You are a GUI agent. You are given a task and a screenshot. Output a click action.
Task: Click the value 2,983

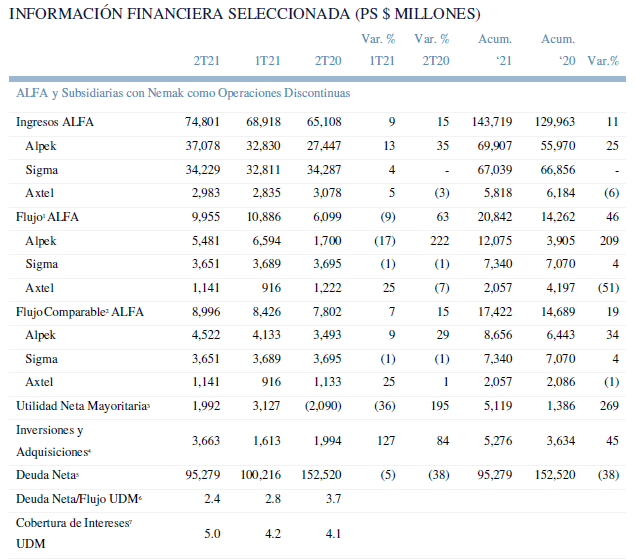[206, 193]
